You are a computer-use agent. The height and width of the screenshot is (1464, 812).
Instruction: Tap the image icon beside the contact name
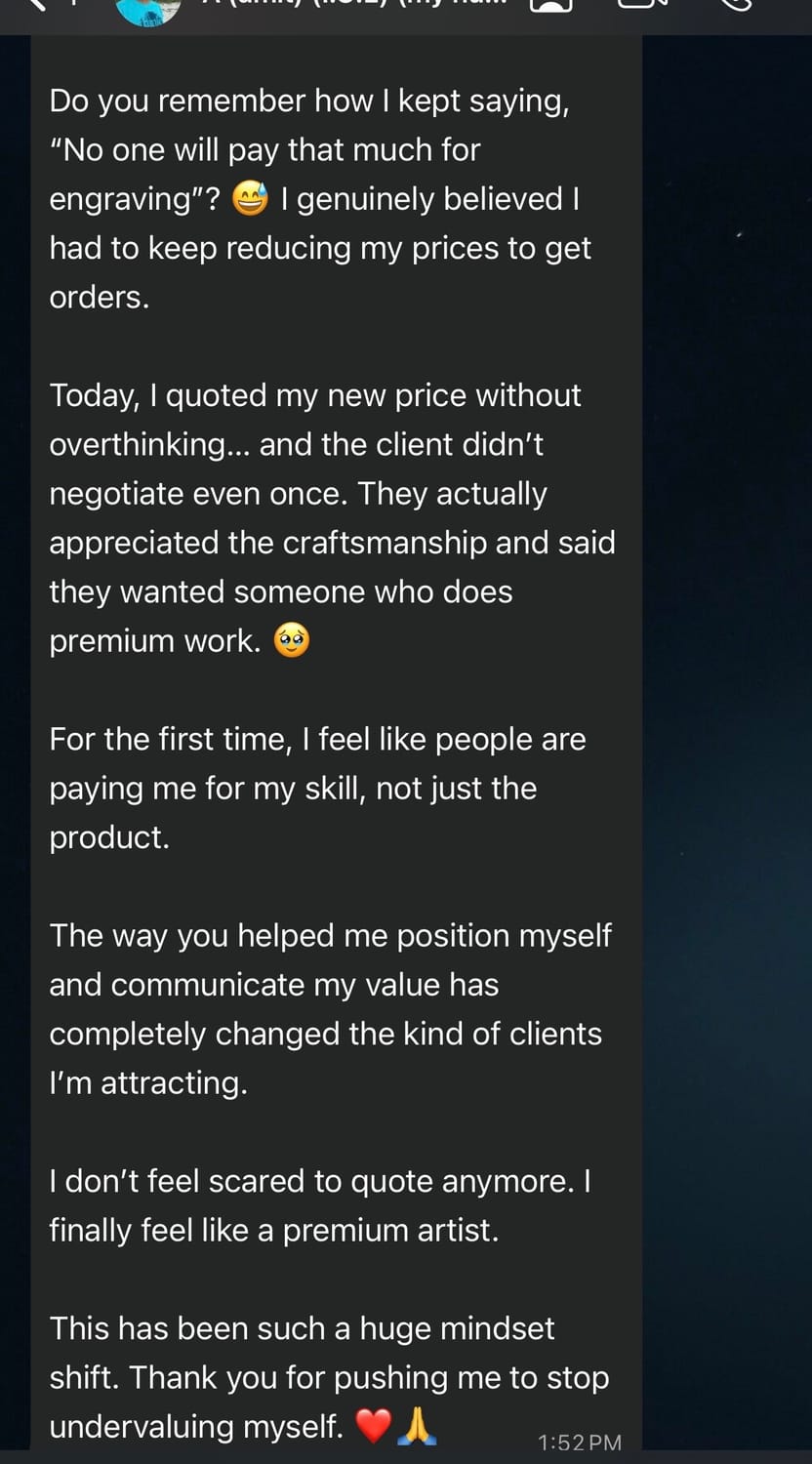[x=551, y=5]
